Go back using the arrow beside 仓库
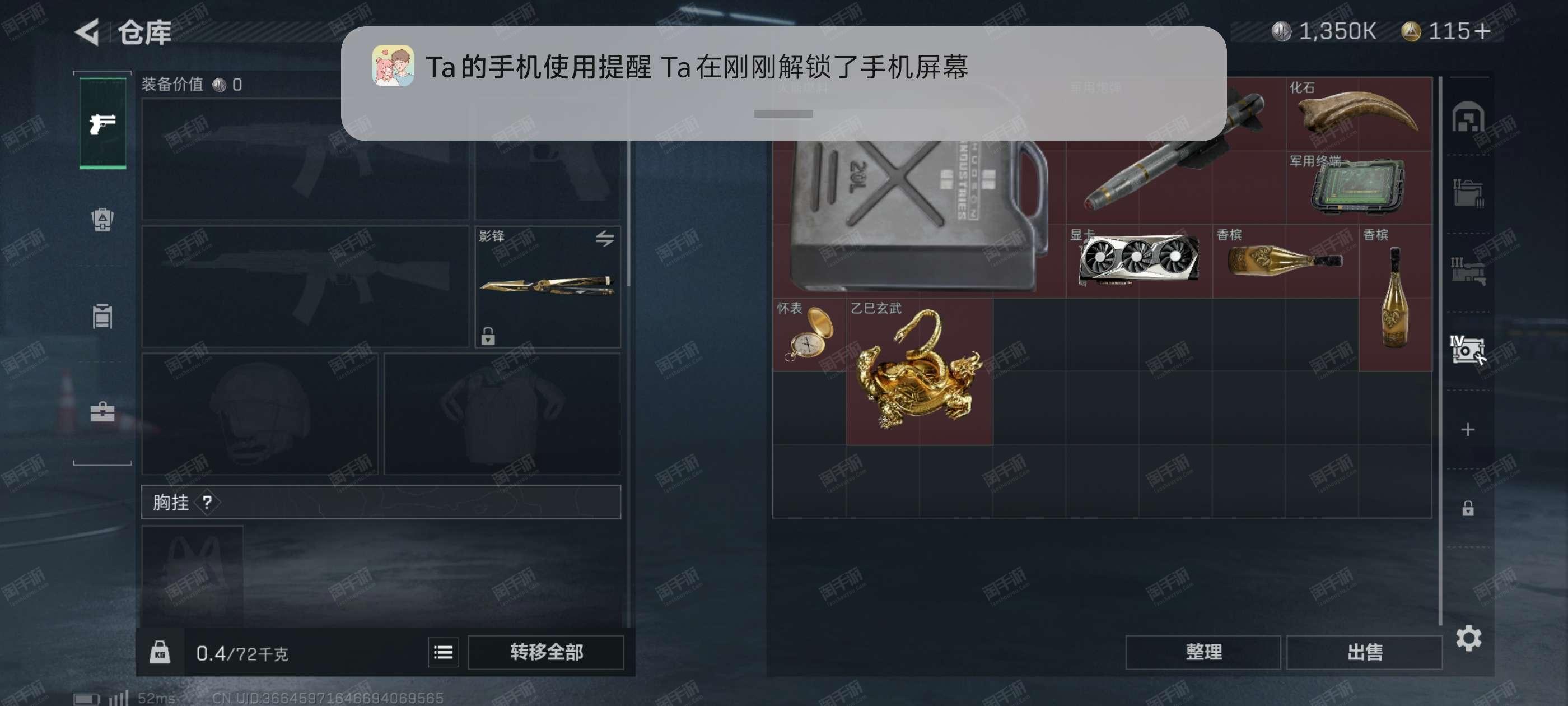Image resolution: width=1568 pixels, height=706 pixels. tap(87, 32)
